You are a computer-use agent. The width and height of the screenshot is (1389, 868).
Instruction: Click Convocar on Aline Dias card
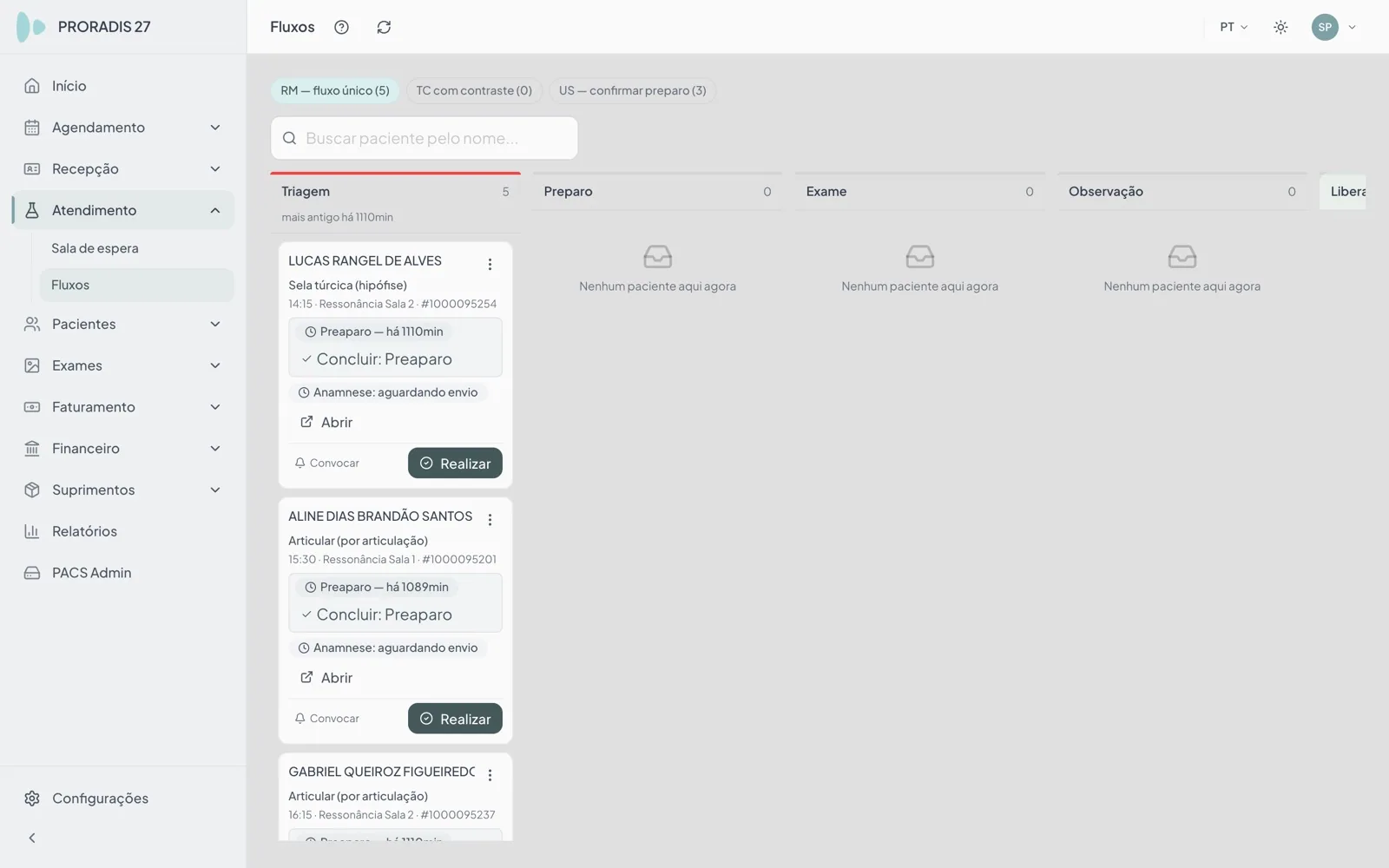click(326, 719)
